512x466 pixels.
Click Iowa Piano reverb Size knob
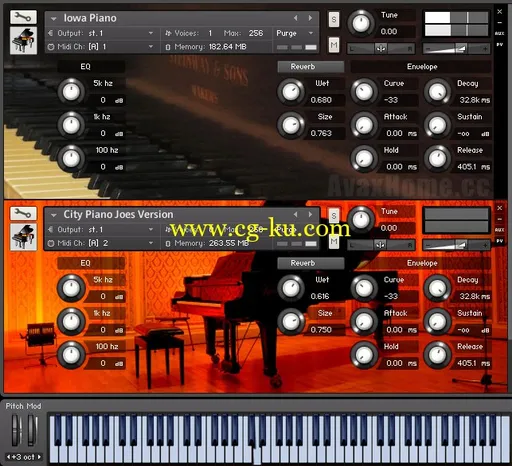[291, 125]
